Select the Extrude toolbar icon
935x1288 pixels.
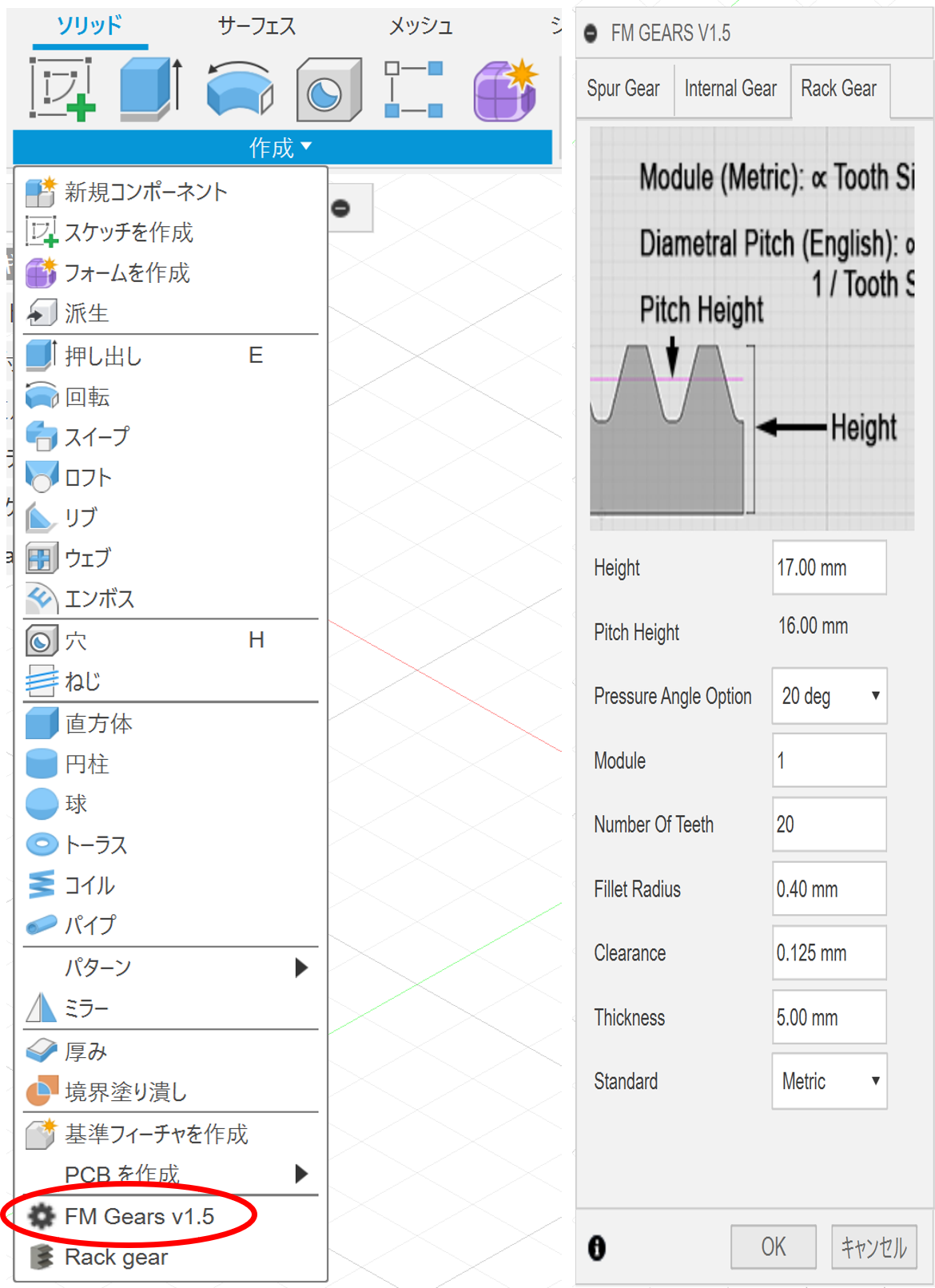[152, 89]
